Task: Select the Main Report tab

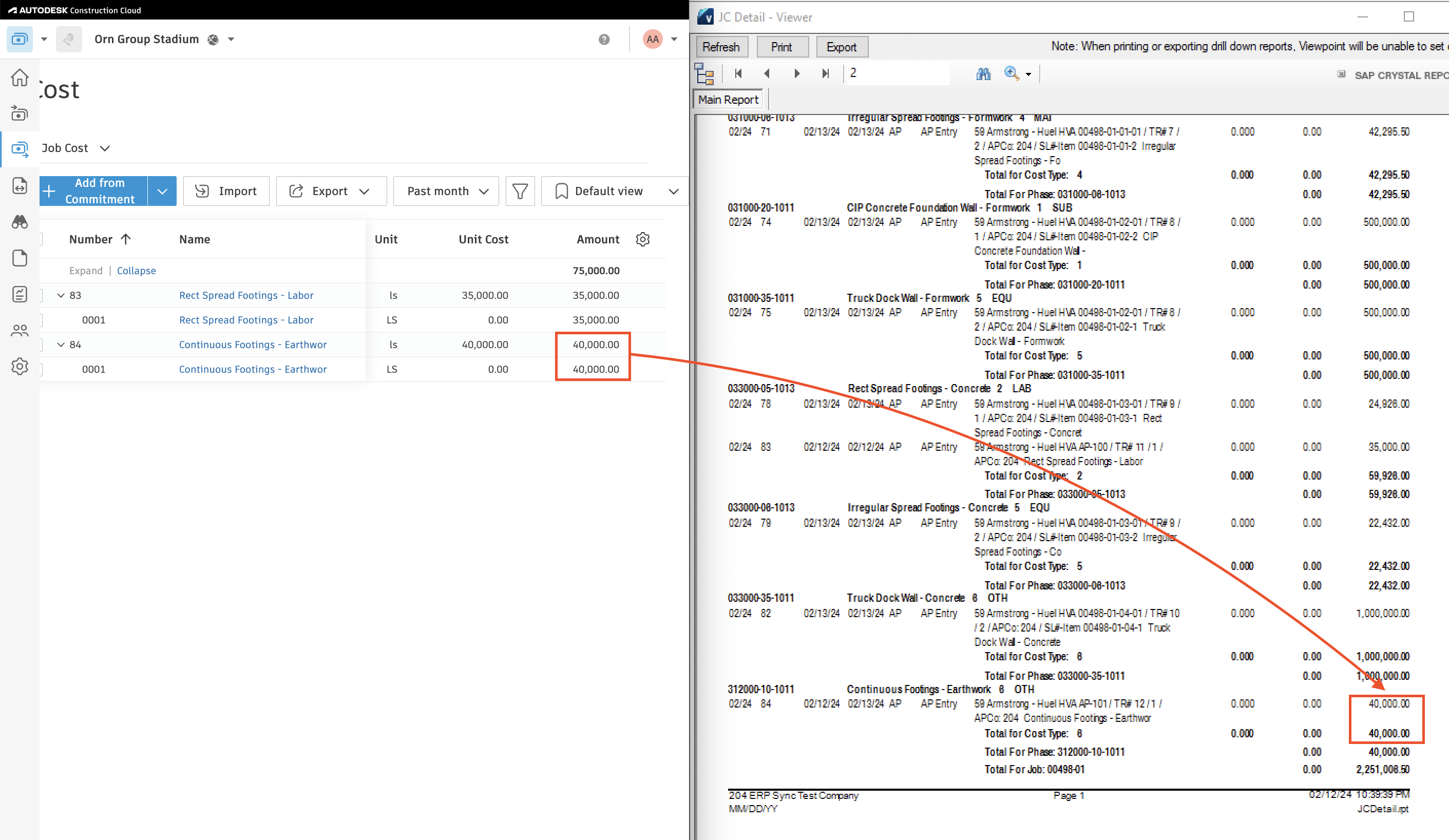Action: pyautogui.click(x=727, y=99)
